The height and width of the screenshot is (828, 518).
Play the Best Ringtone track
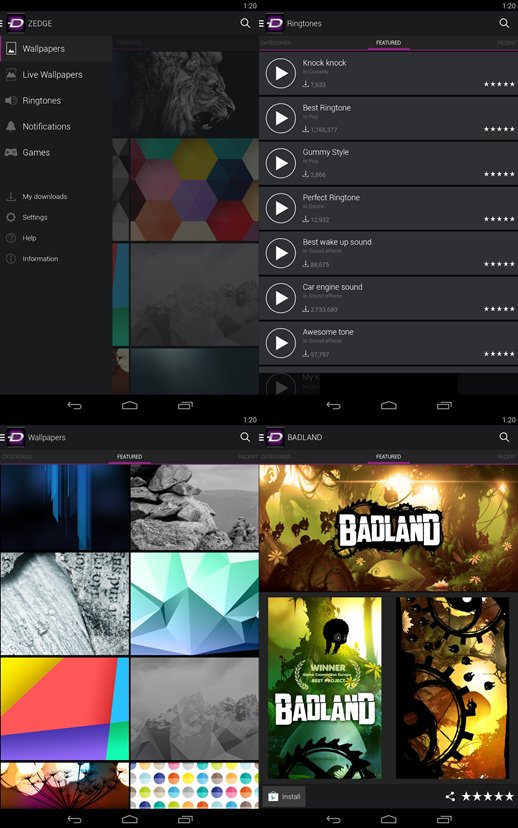pyautogui.click(x=280, y=118)
